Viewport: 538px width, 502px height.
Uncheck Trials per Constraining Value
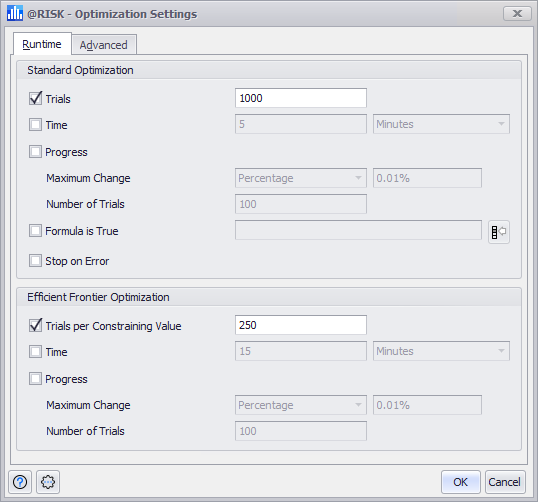tap(35, 325)
